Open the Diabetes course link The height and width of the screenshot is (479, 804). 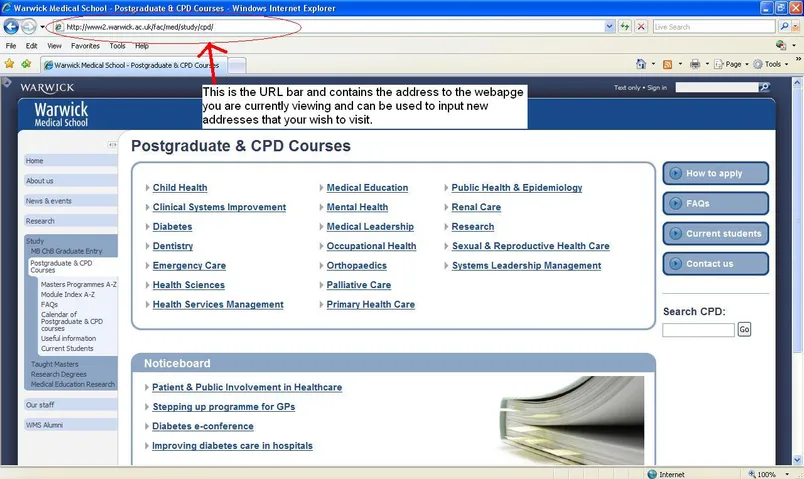coord(172,227)
